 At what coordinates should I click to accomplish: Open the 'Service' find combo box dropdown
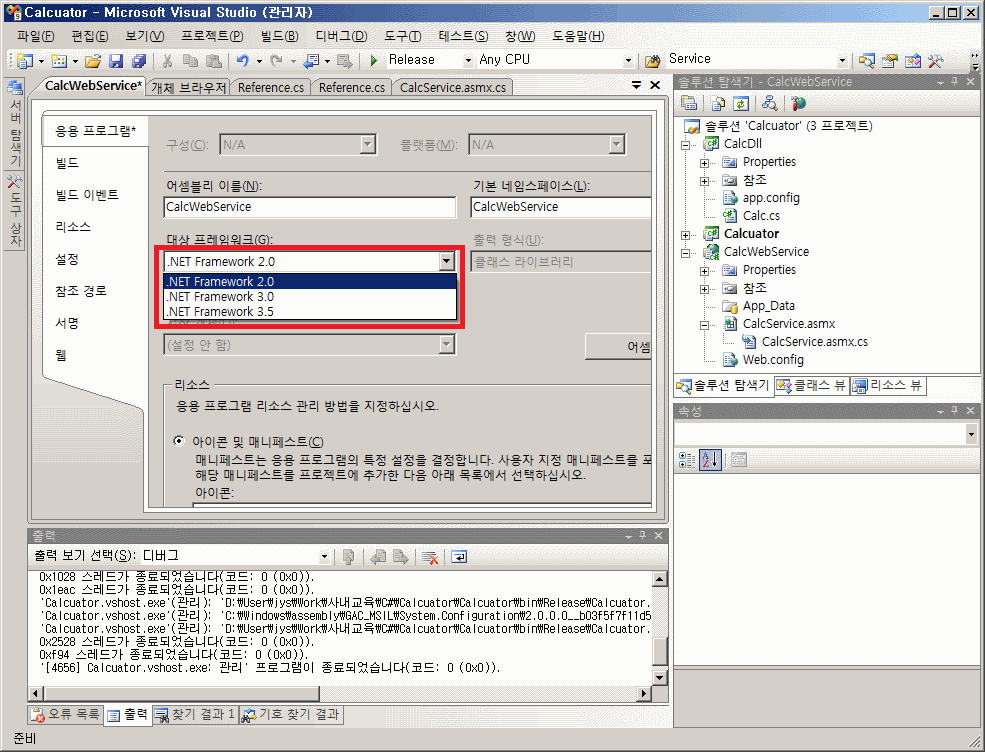pos(842,60)
